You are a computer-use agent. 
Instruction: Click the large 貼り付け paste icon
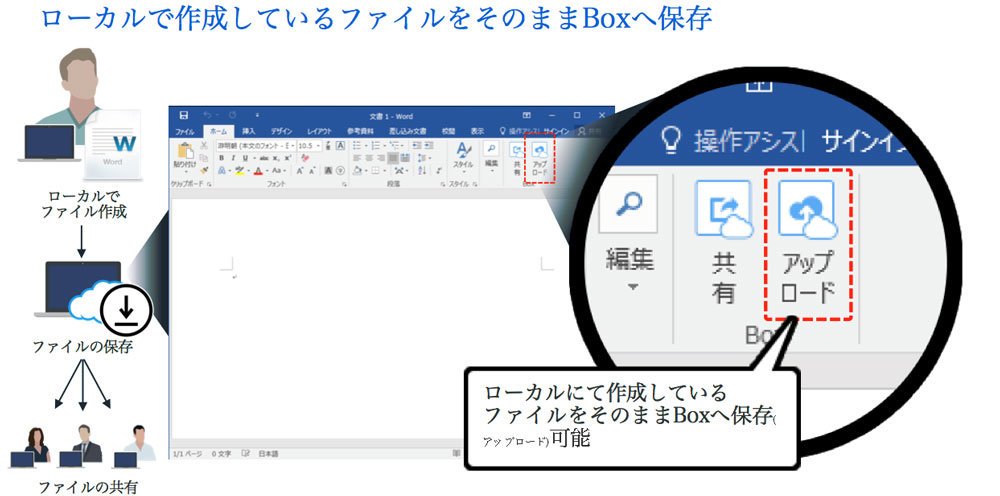coord(186,150)
